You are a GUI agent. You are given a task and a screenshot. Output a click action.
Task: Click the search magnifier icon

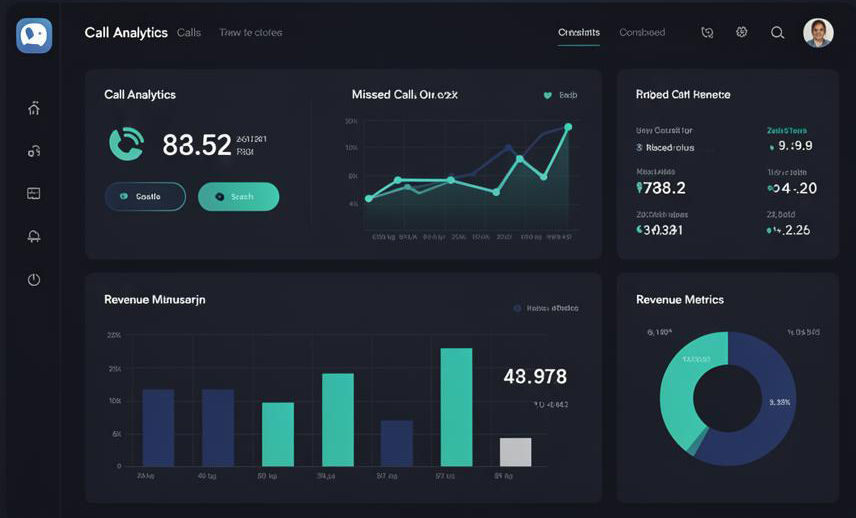pos(777,33)
